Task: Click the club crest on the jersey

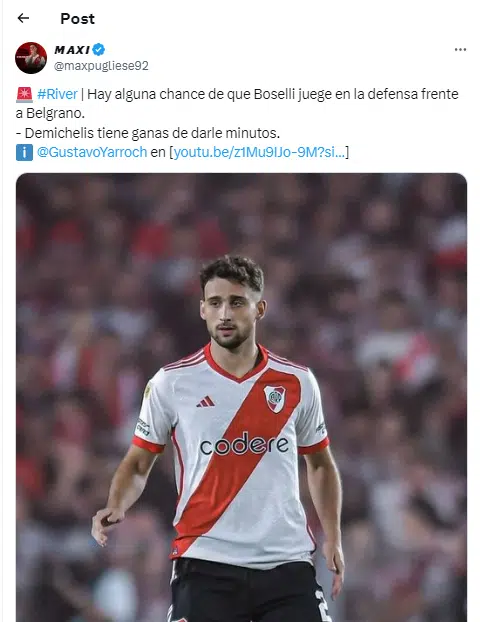Action: pos(275,398)
